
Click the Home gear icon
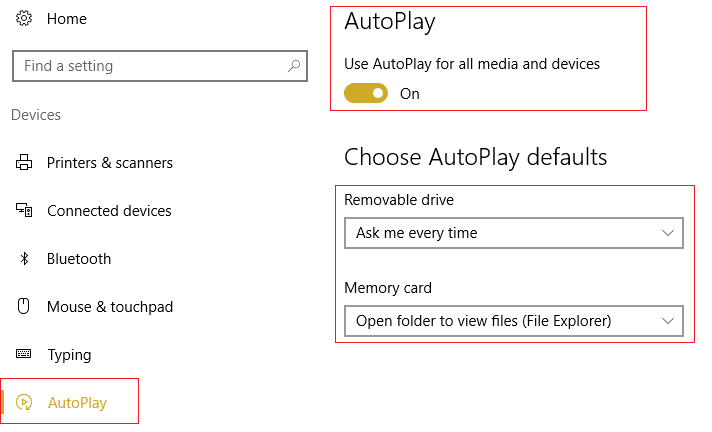tap(24, 19)
